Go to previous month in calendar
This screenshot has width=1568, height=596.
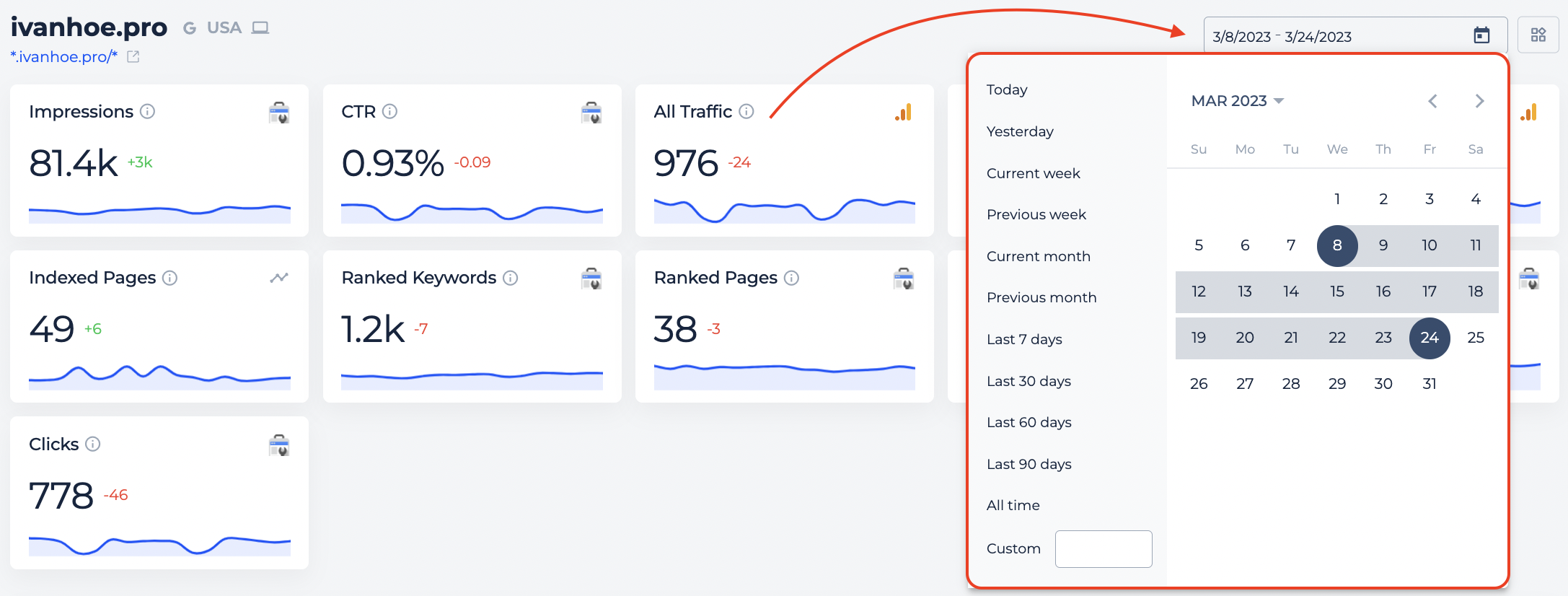[1433, 101]
